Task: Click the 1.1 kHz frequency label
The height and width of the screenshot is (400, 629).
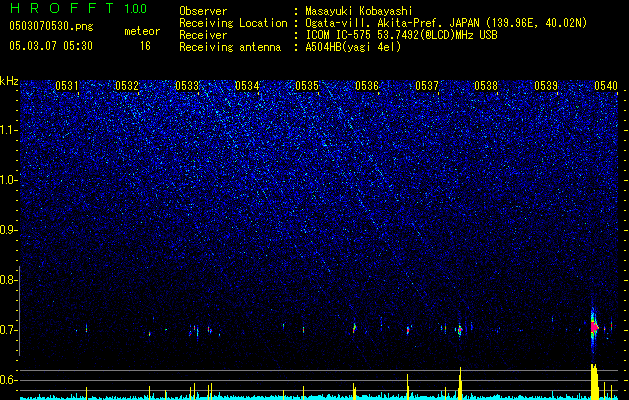Action: click(x=8, y=130)
